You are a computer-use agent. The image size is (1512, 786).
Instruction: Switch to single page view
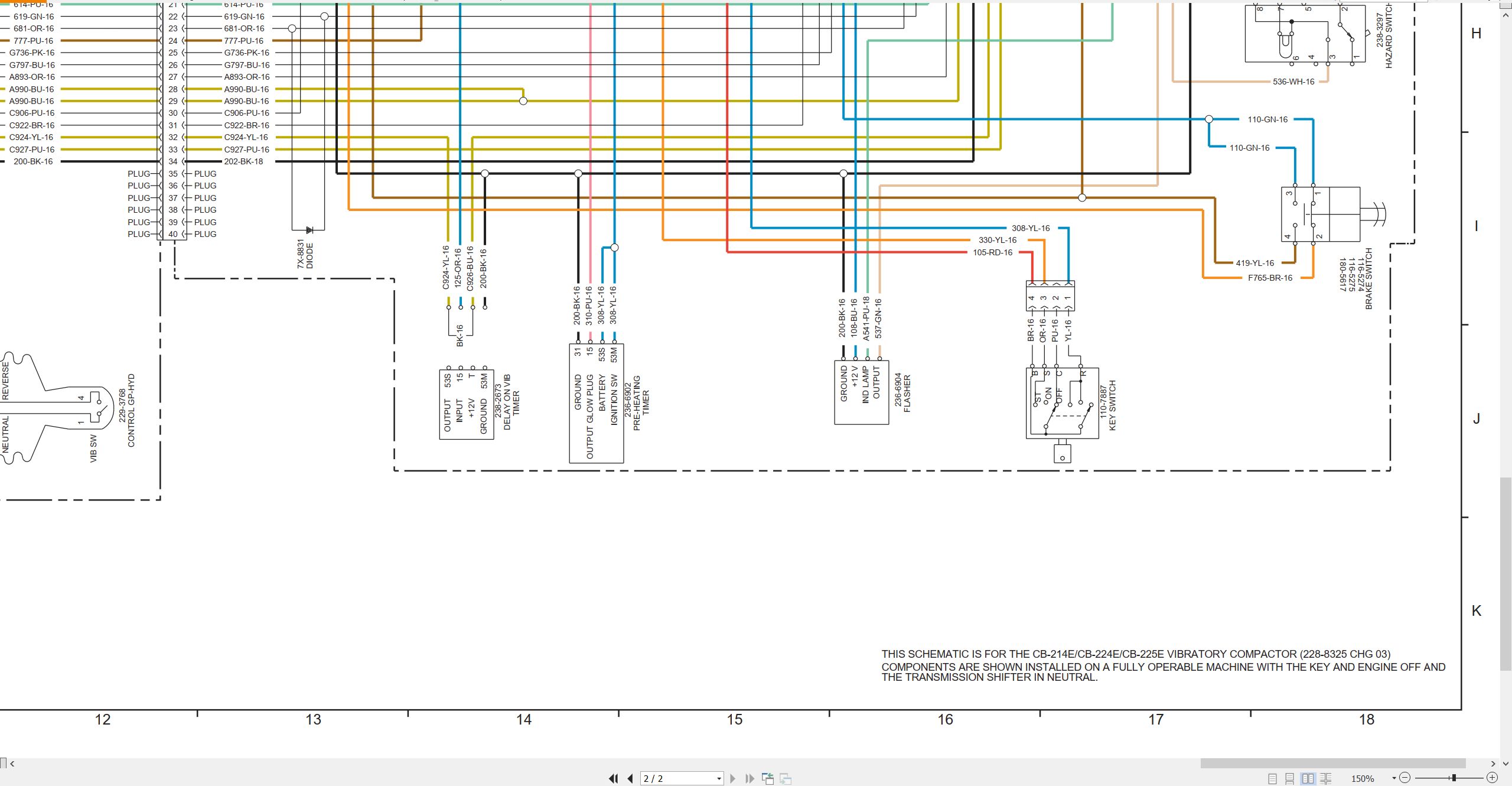pos(1272,778)
